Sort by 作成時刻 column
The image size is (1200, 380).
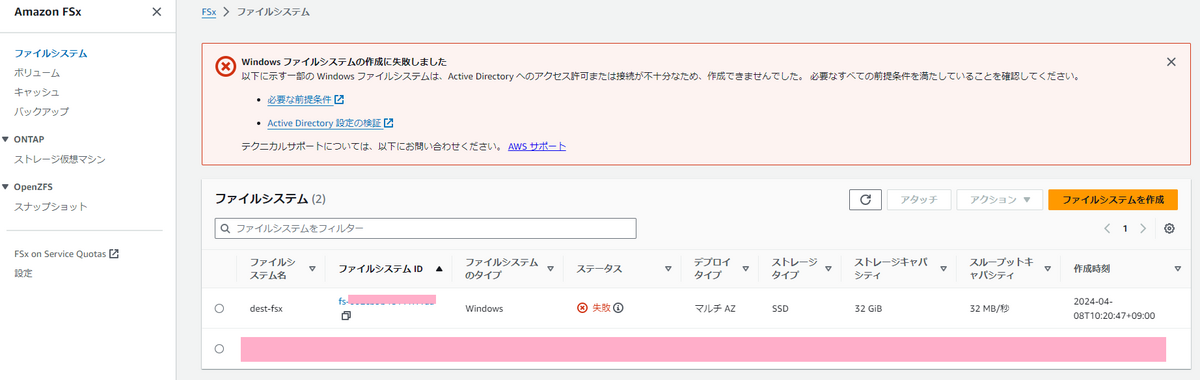pos(1177,269)
